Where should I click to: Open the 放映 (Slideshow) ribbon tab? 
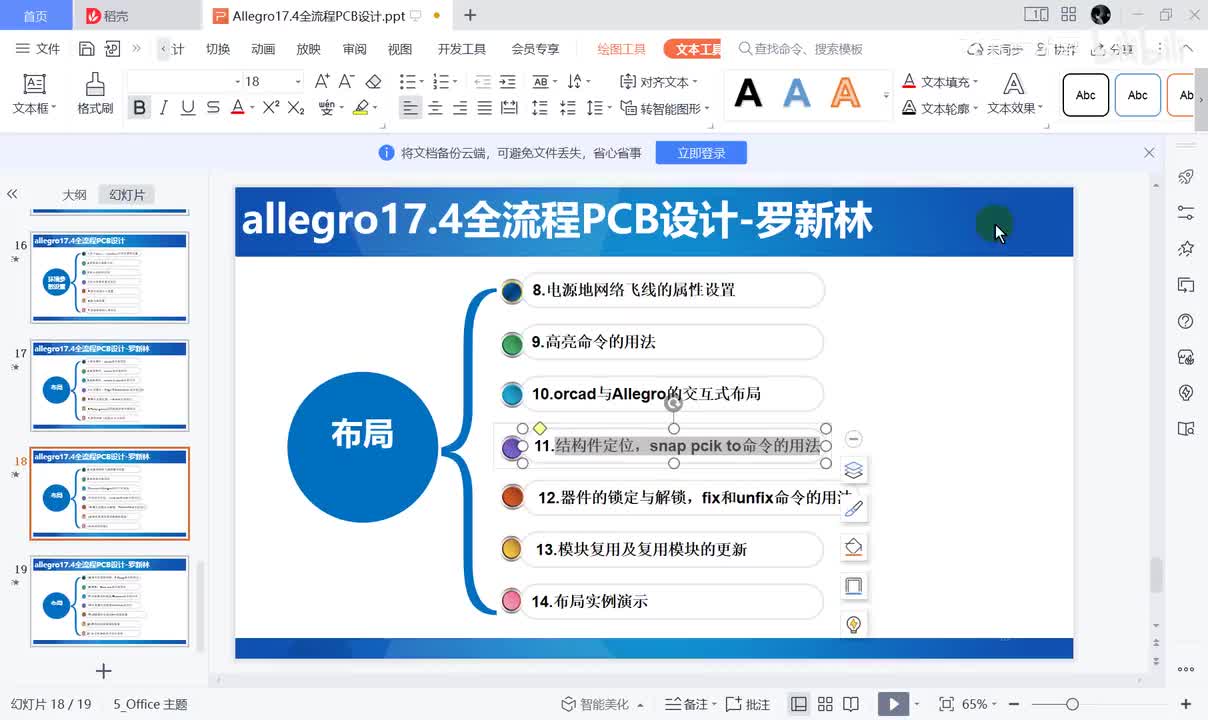pos(309,49)
